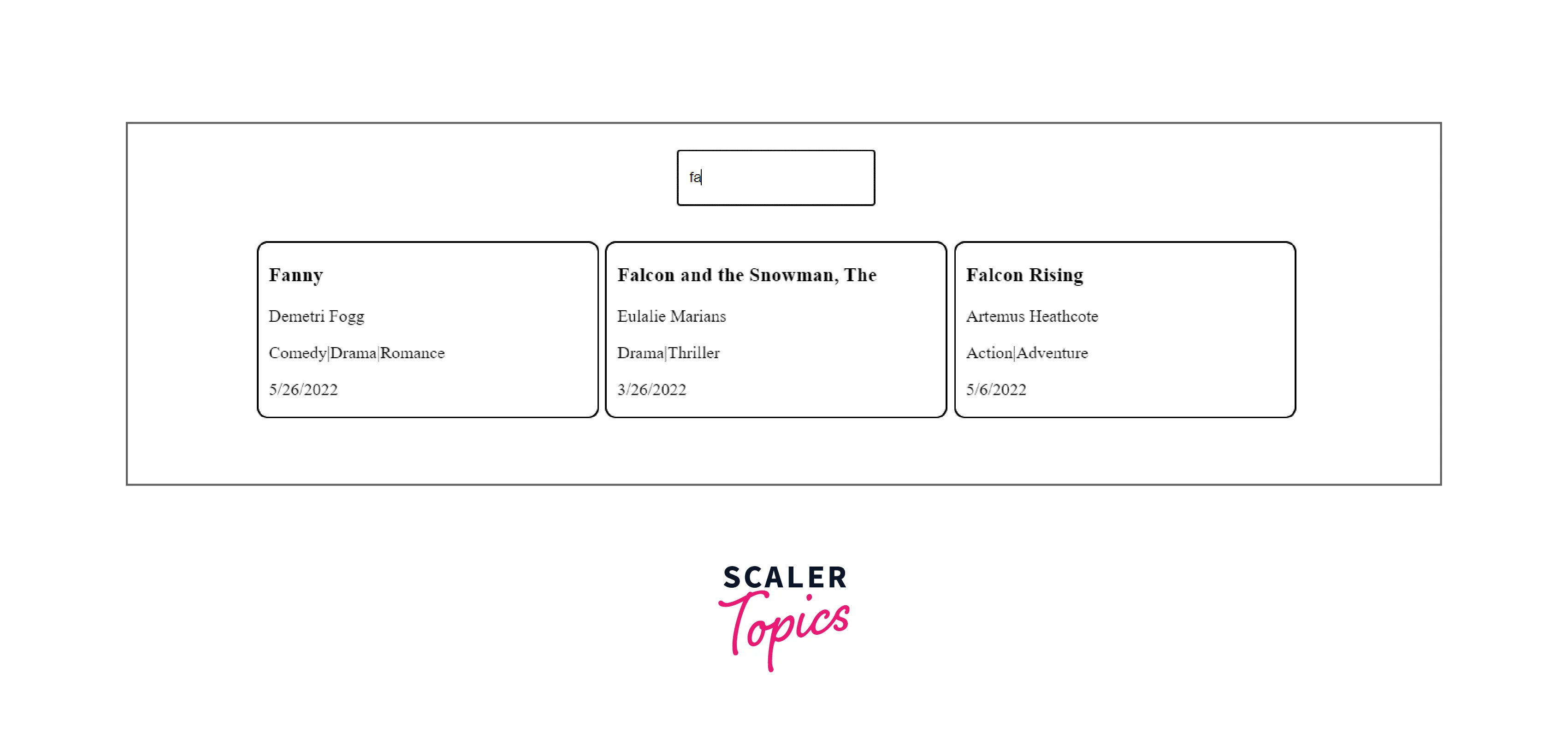Select Drama|Thriller genre tag
The image size is (1568, 756).
[x=670, y=352]
